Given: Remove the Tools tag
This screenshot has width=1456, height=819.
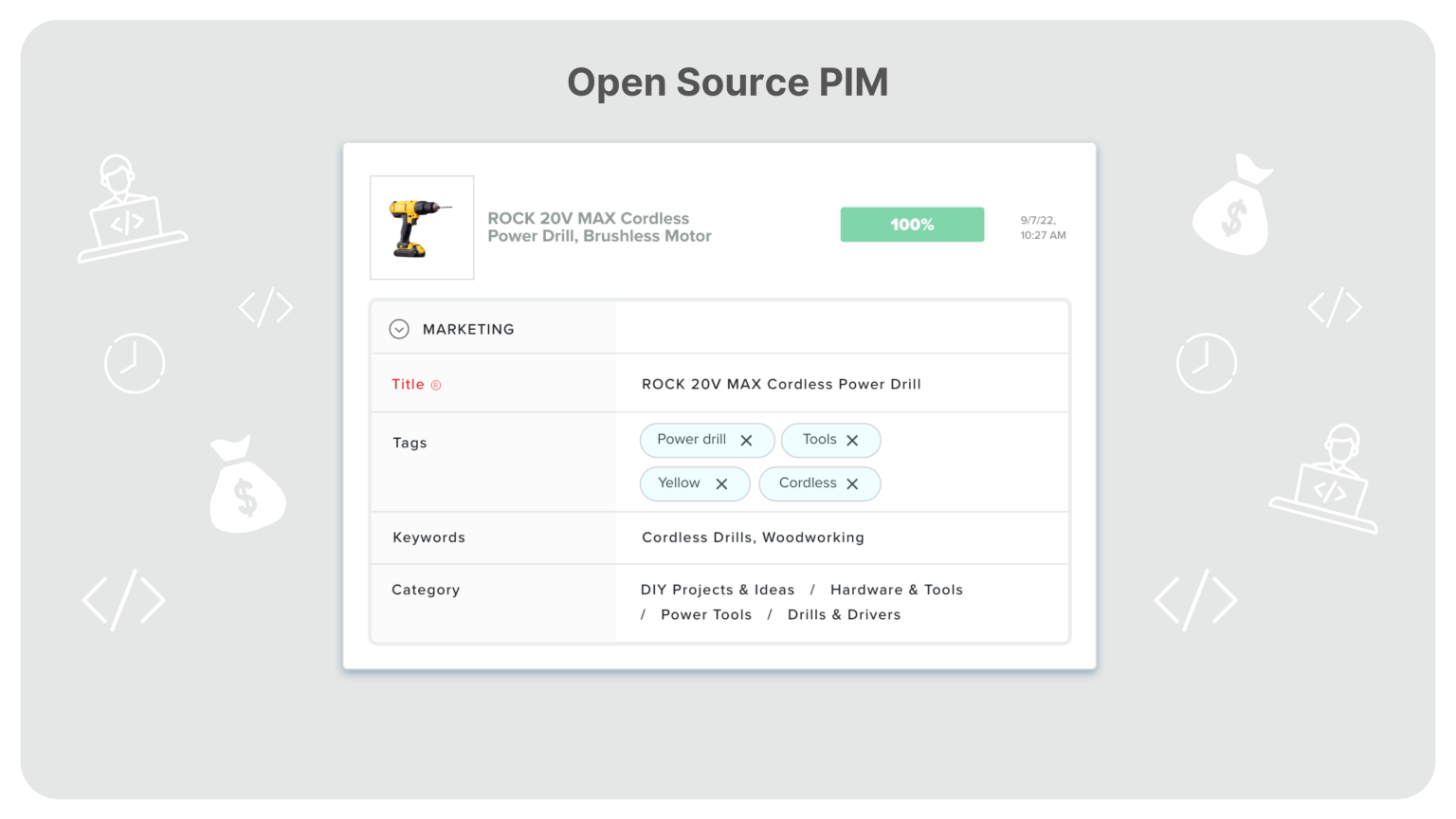Looking at the screenshot, I should point(853,440).
